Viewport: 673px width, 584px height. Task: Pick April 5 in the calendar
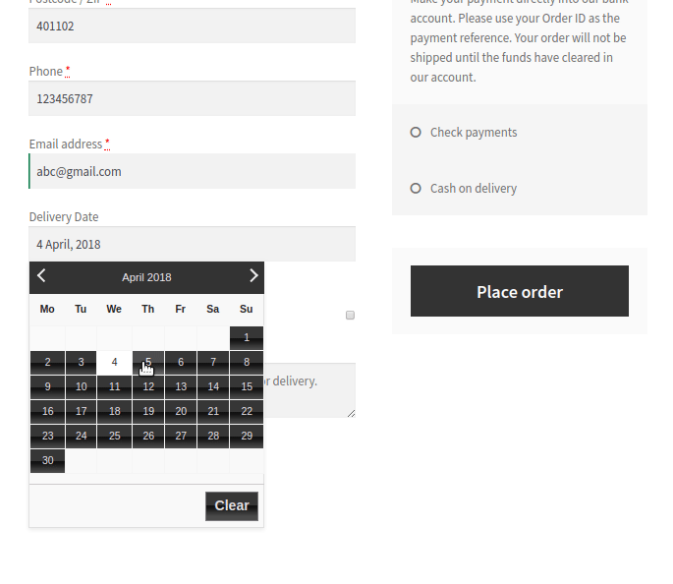tap(148, 363)
